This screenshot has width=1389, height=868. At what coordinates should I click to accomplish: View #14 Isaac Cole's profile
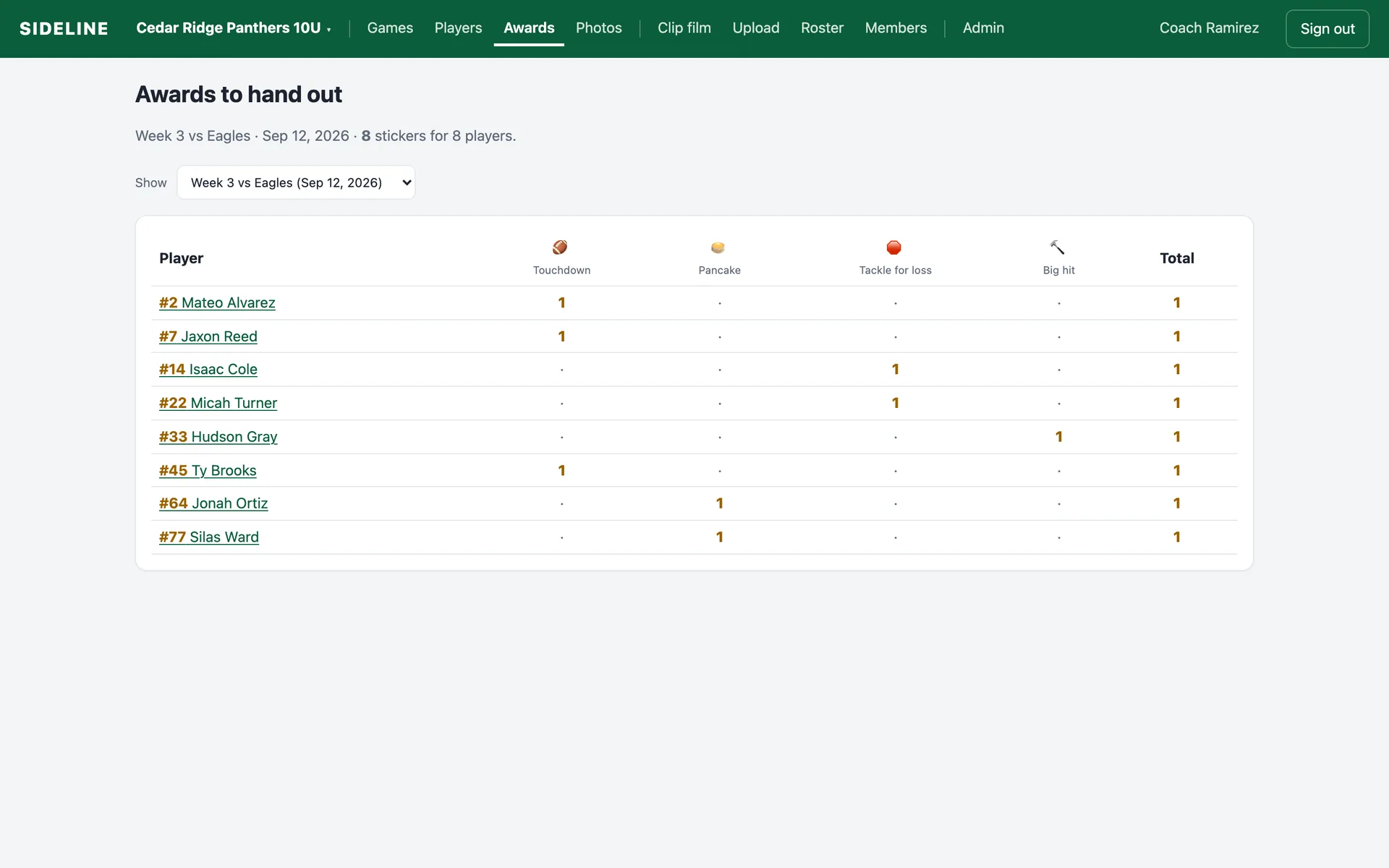coord(208,370)
